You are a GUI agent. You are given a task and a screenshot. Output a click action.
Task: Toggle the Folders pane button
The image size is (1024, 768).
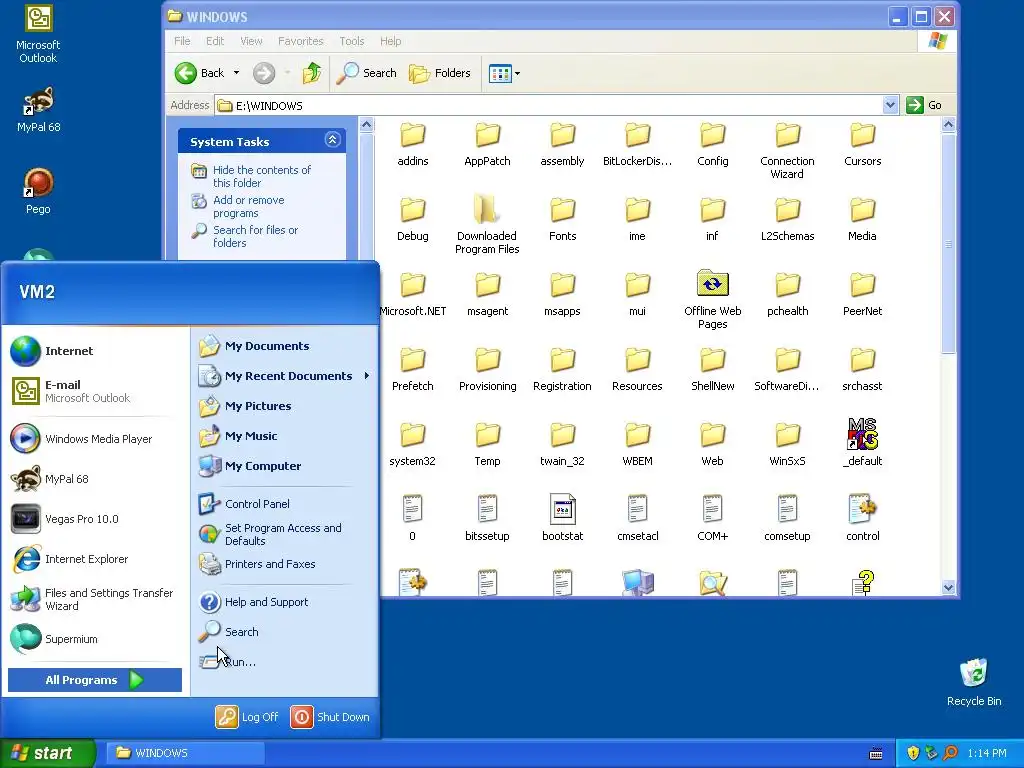pos(440,73)
